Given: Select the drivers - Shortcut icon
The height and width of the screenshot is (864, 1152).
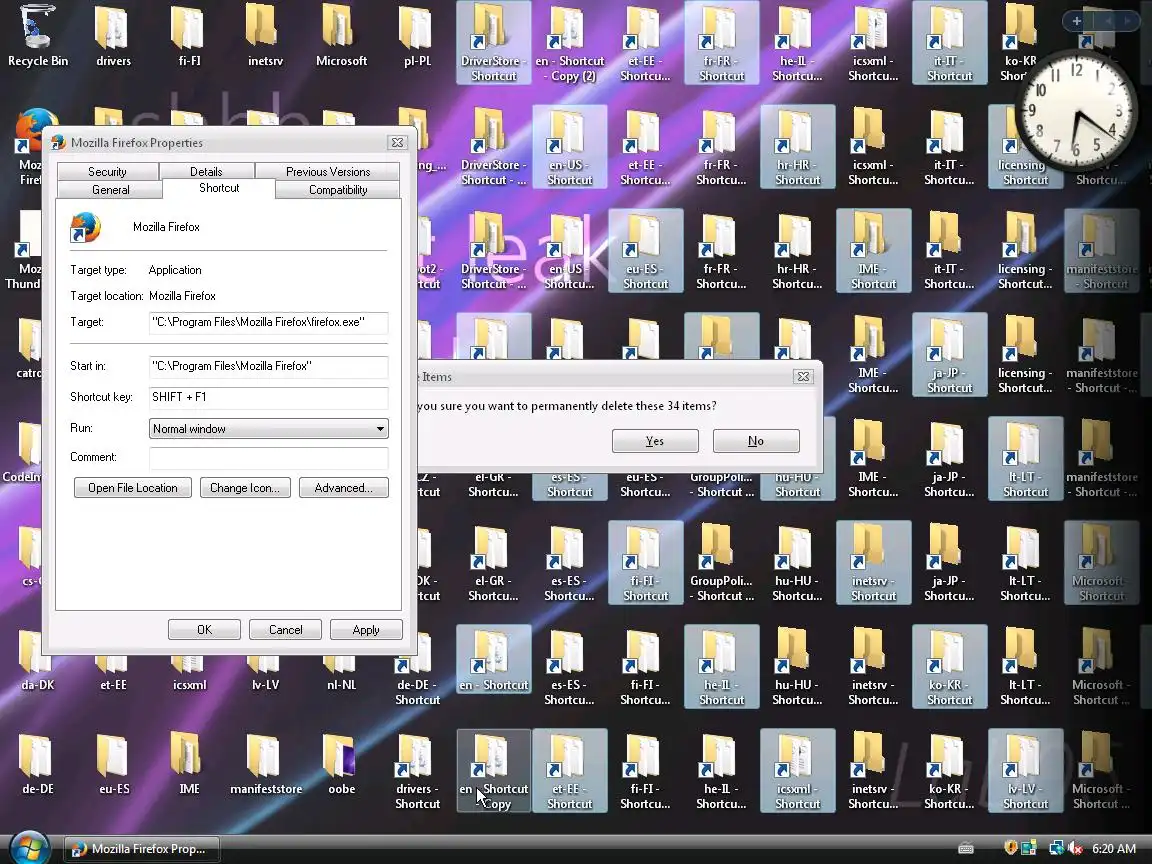Looking at the screenshot, I should [x=417, y=771].
